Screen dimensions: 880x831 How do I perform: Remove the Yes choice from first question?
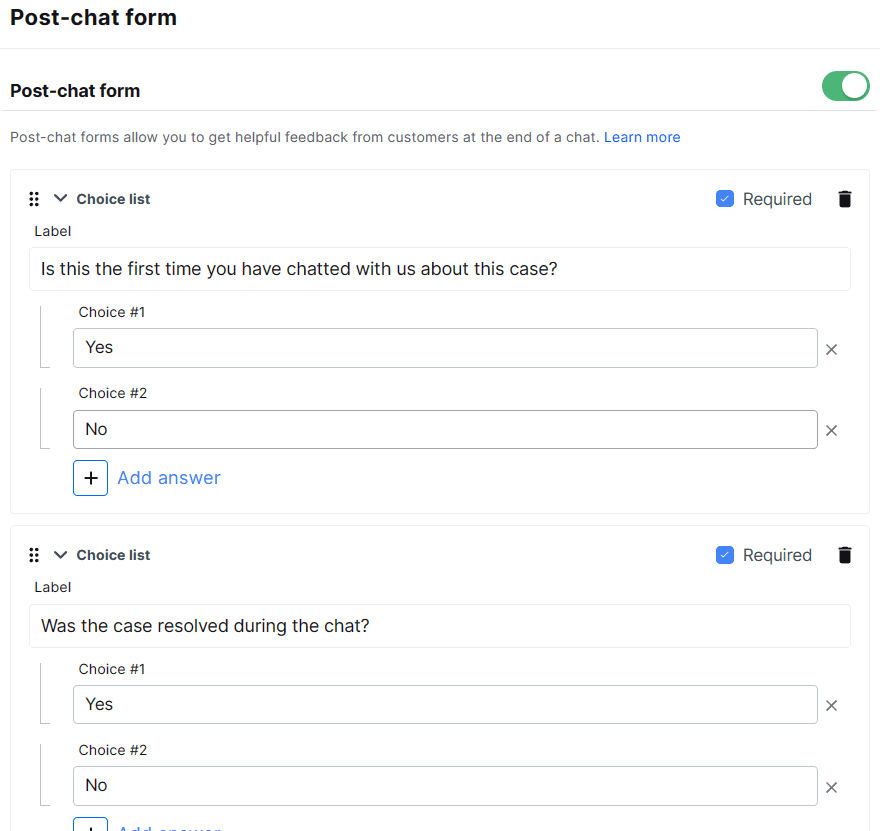pyautogui.click(x=831, y=350)
